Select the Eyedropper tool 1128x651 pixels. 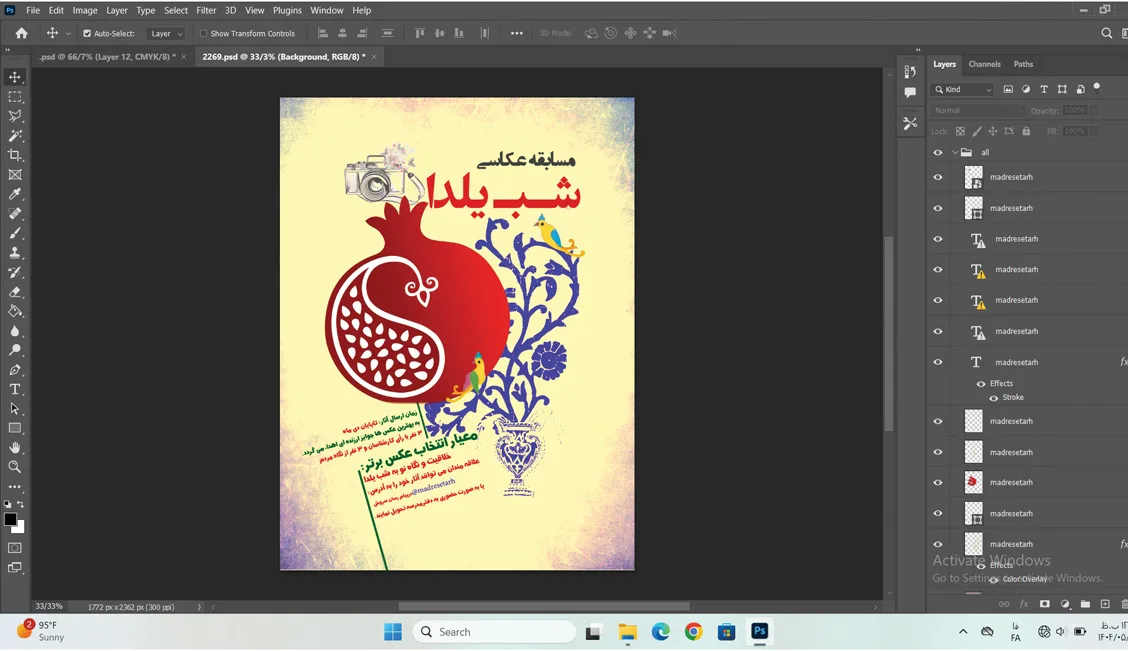click(x=14, y=194)
